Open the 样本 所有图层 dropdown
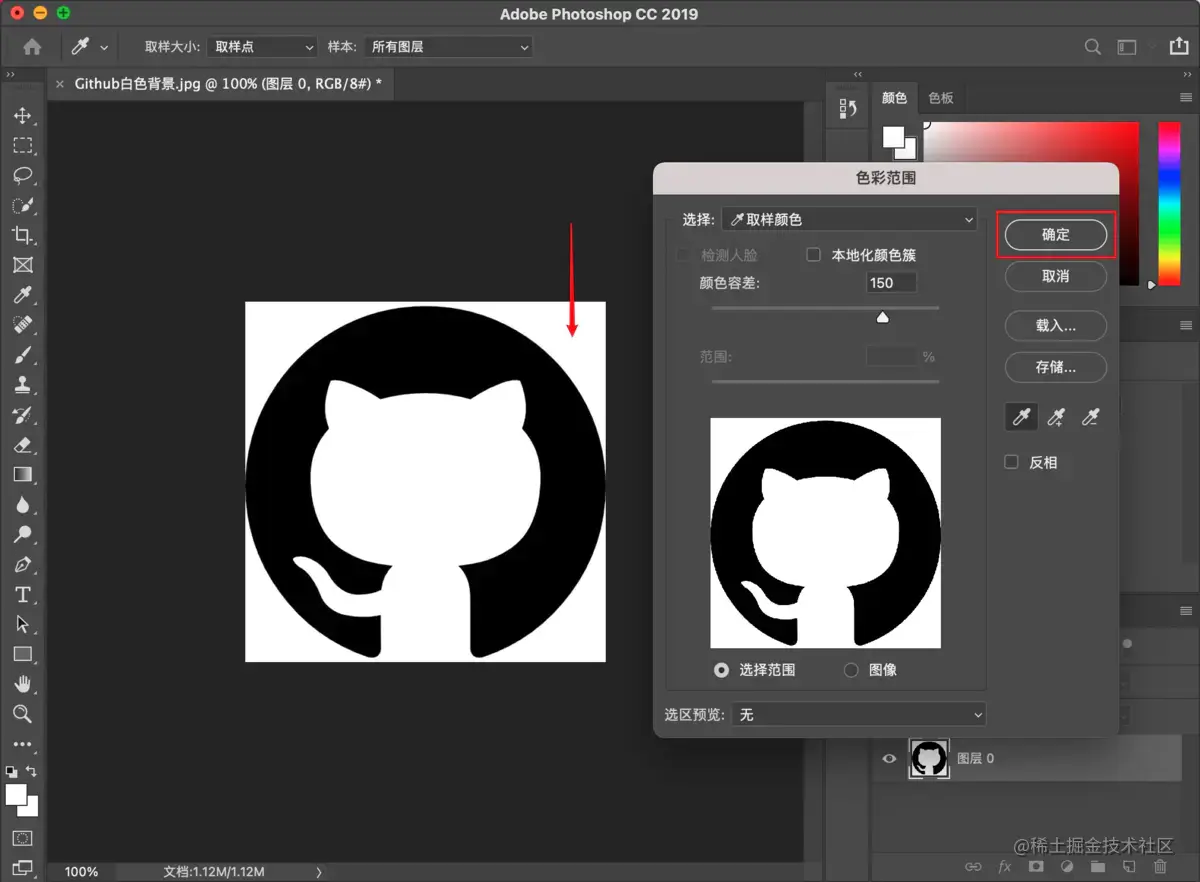1200x882 pixels. (448, 47)
